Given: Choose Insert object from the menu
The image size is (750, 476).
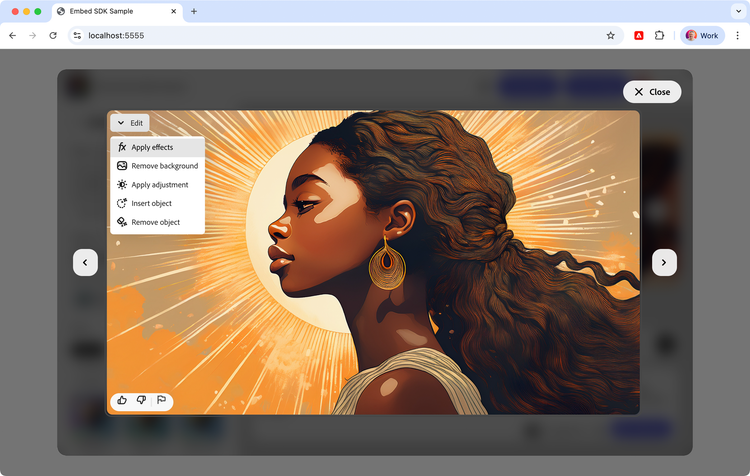Looking at the screenshot, I should click(x=151, y=204).
